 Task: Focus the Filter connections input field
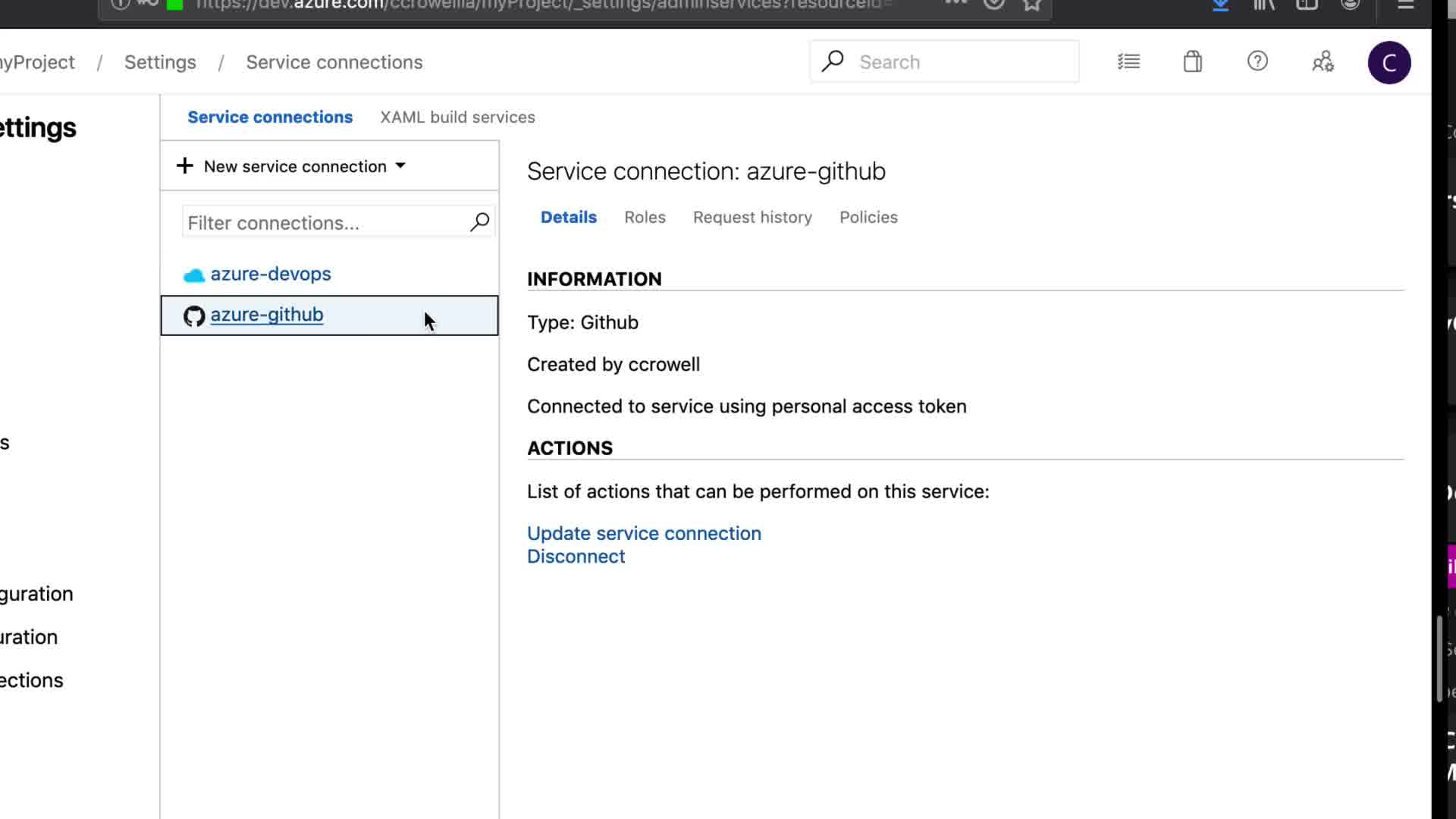point(322,223)
